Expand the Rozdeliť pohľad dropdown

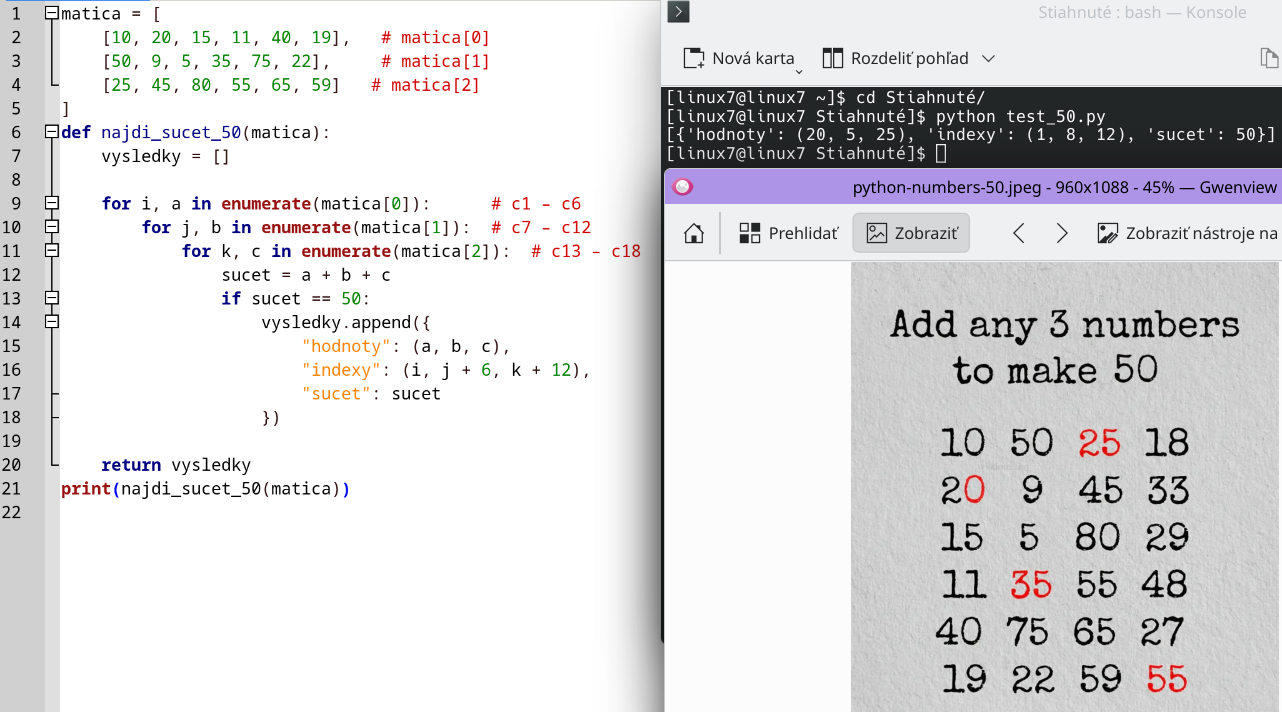(988, 58)
